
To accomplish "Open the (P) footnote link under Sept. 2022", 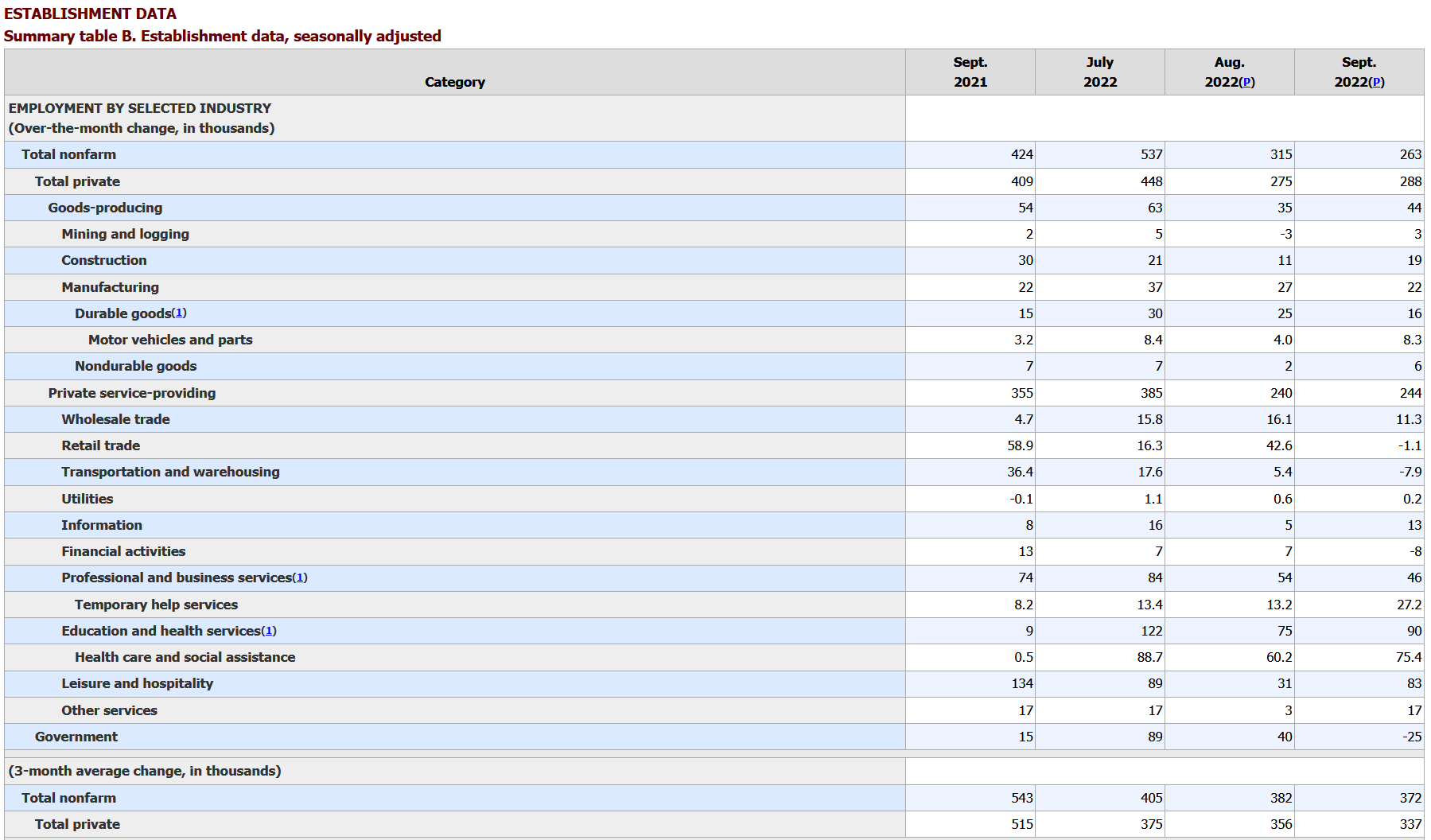I will point(1376,82).
